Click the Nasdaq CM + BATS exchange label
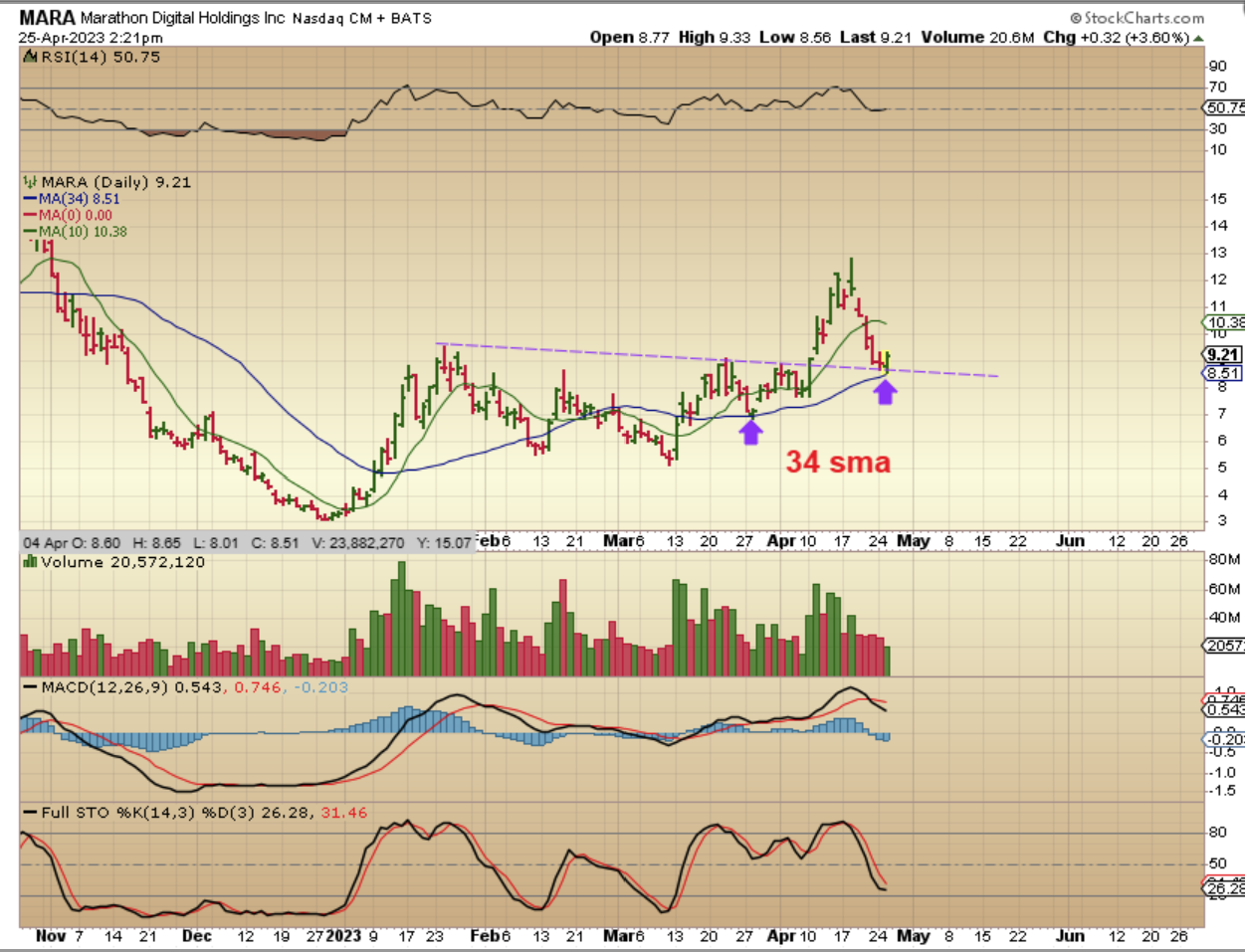The height and width of the screenshot is (952, 1245). click(362, 19)
